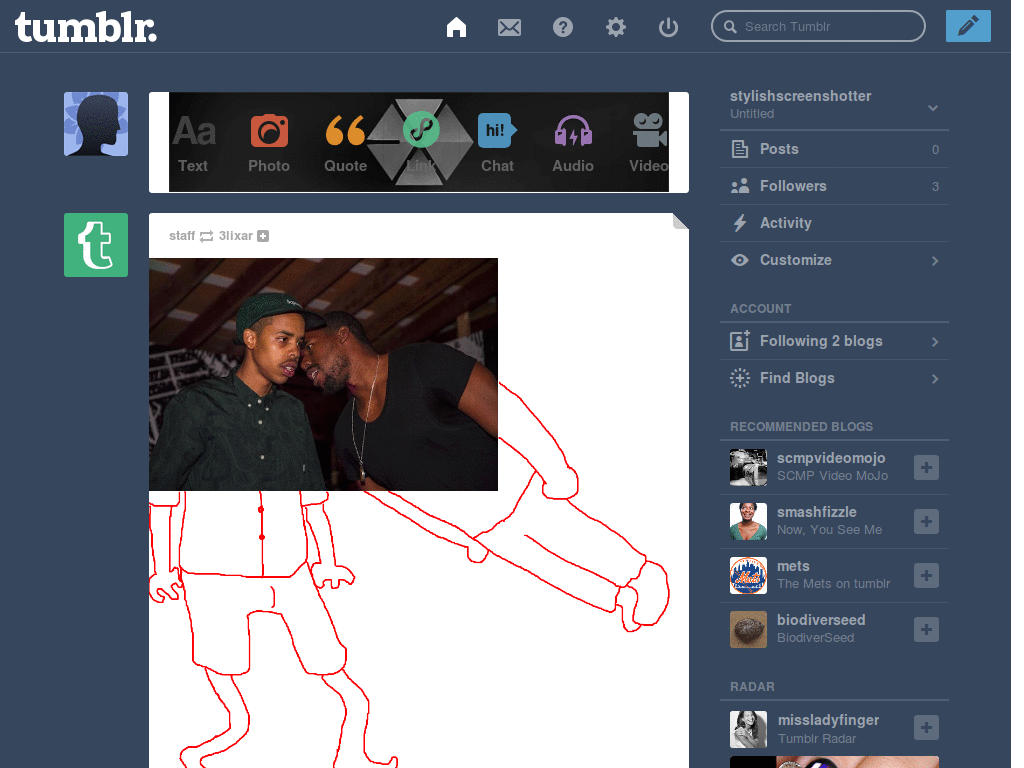Follow scmpvideomojo with plus button
The height and width of the screenshot is (768, 1024).
pyautogui.click(x=926, y=468)
